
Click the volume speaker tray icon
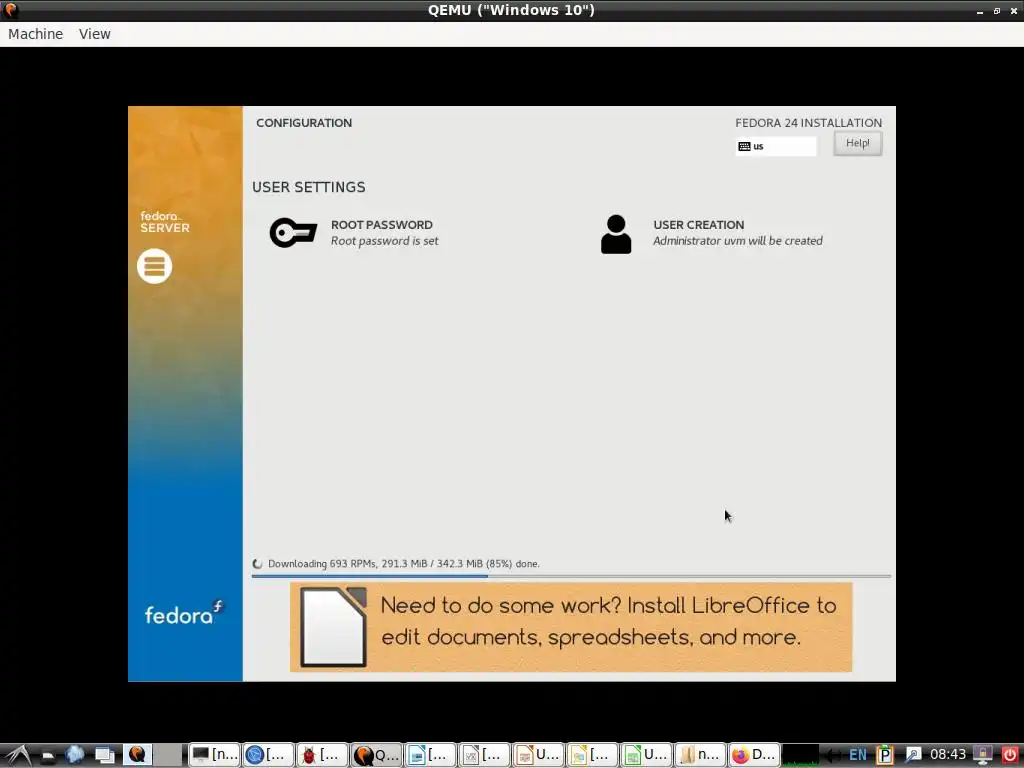point(832,756)
